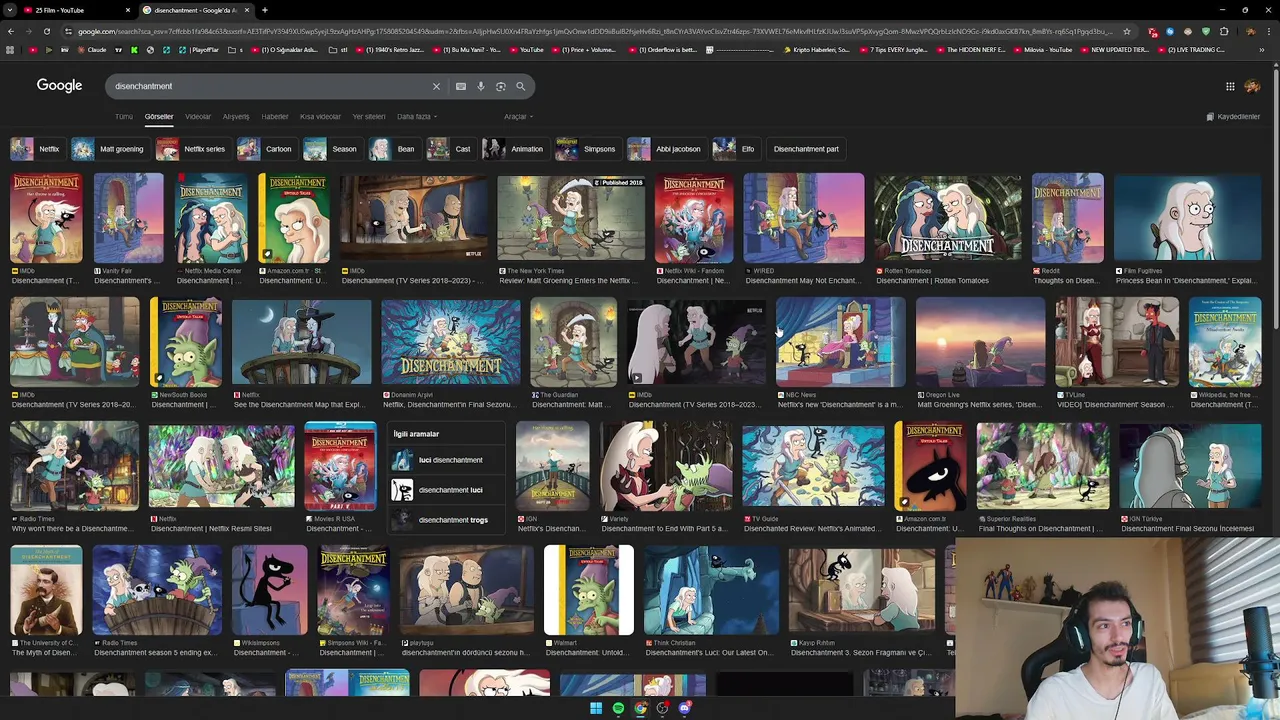Screen dimensions: 1280x720
Task: Filter images by Matt groening chip
Action: [x=109, y=149]
